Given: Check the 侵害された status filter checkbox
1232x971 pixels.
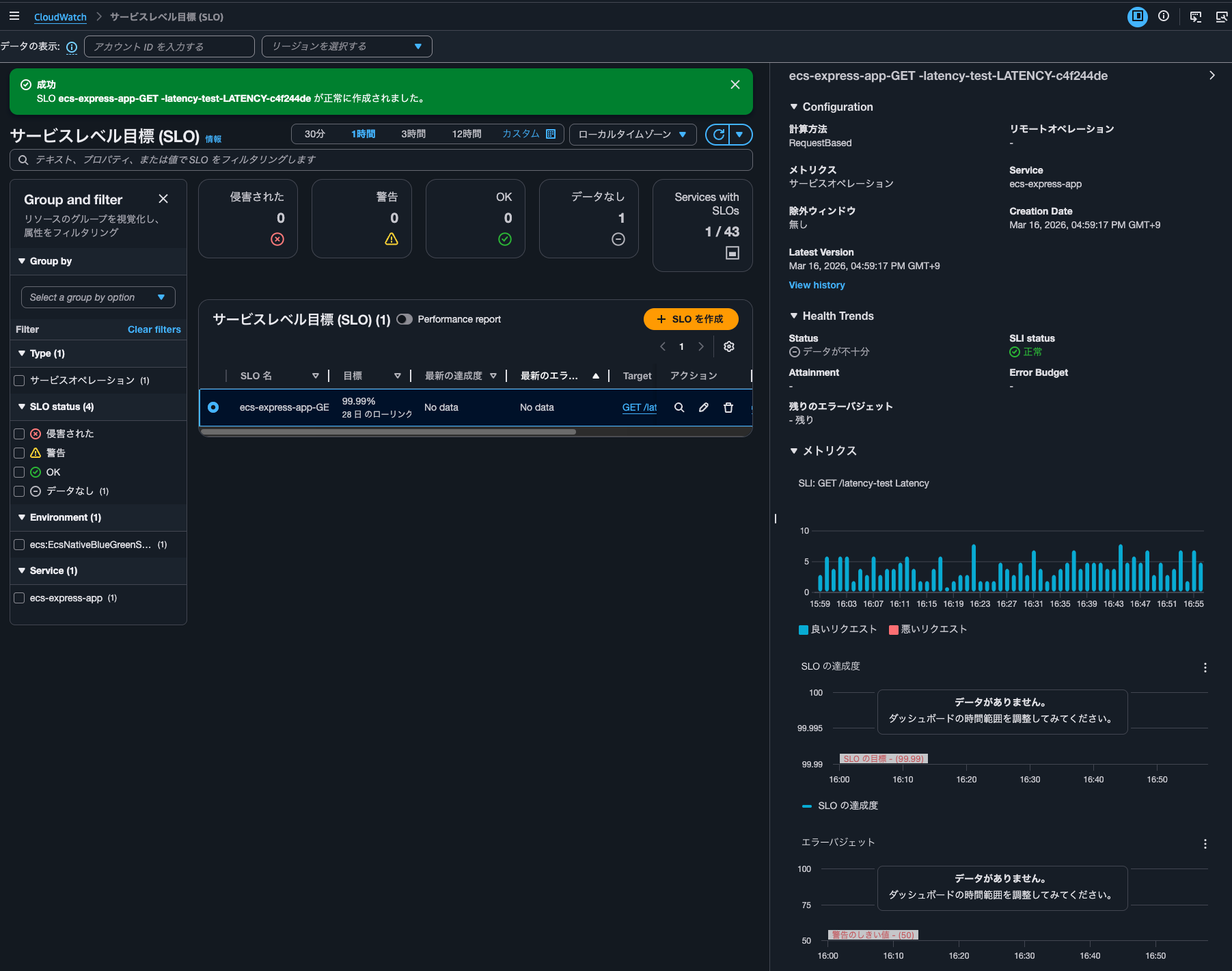Looking at the screenshot, I should coord(19,433).
